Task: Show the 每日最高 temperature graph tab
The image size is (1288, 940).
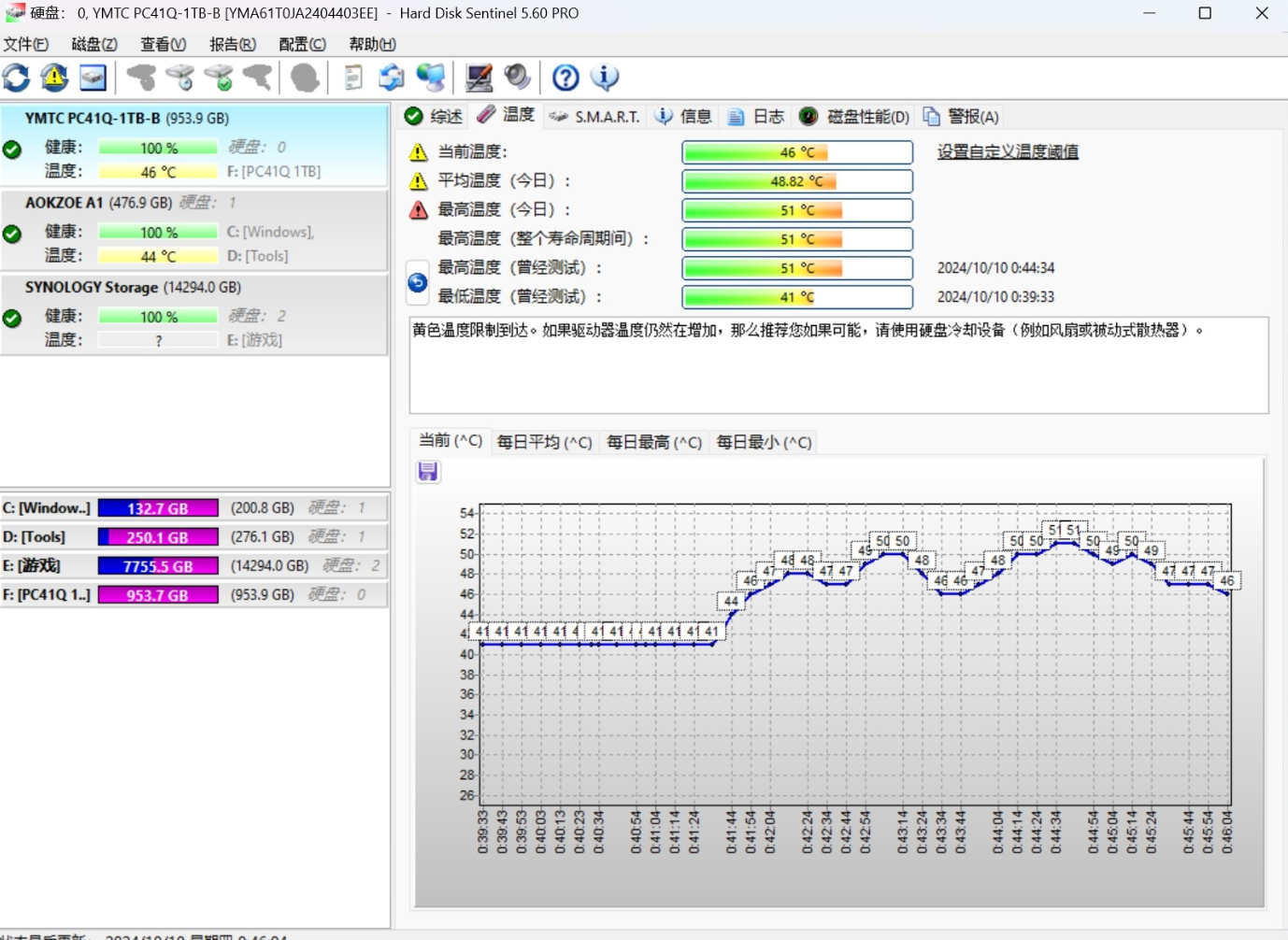Action: pos(653,442)
